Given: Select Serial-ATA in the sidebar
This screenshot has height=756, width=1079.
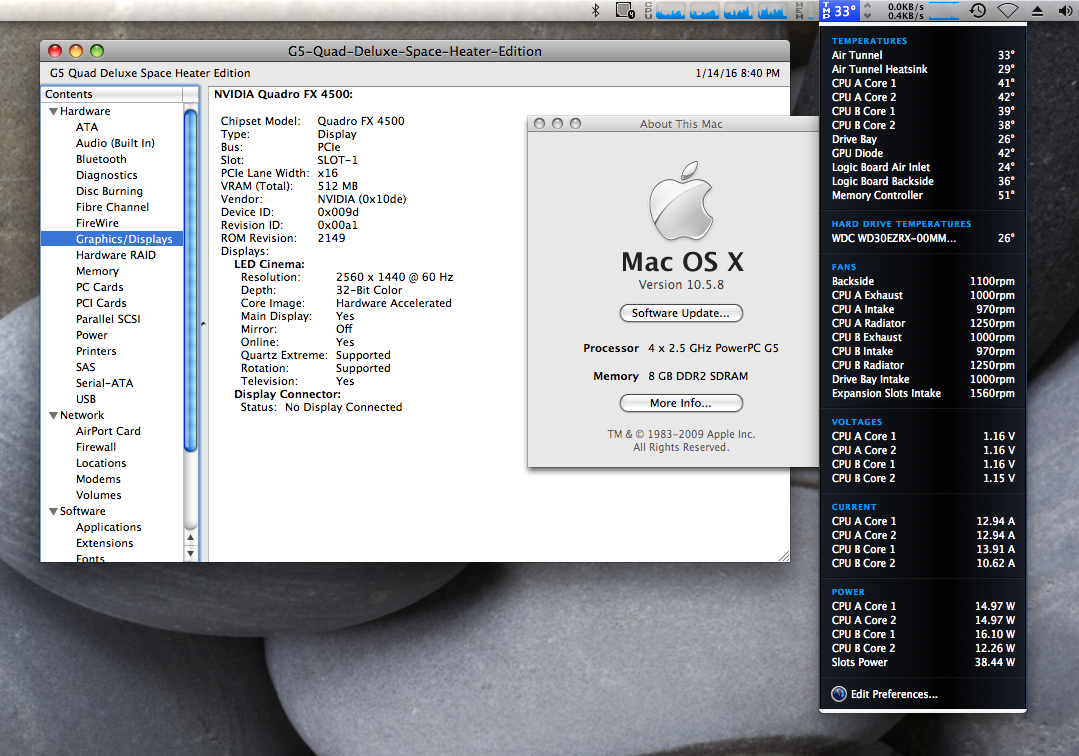Looking at the screenshot, I should (x=105, y=383).
